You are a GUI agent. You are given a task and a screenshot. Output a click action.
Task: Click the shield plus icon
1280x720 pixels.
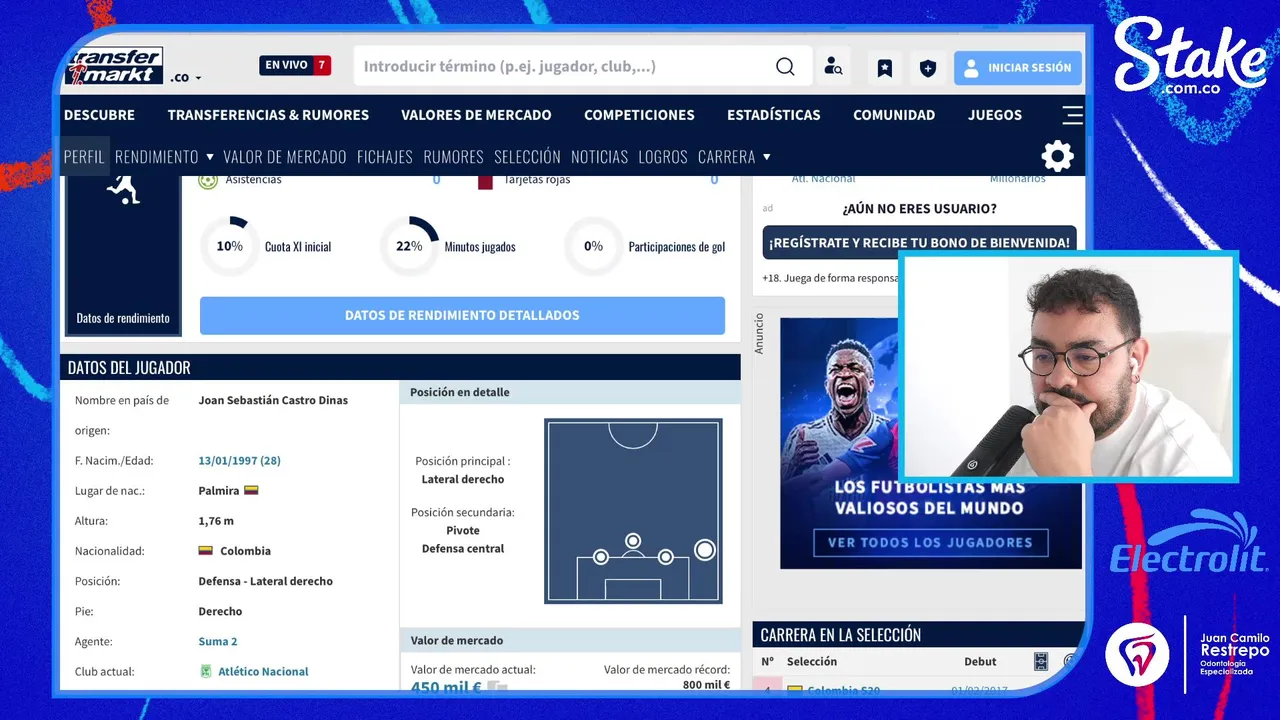click(x=928, y=68)
